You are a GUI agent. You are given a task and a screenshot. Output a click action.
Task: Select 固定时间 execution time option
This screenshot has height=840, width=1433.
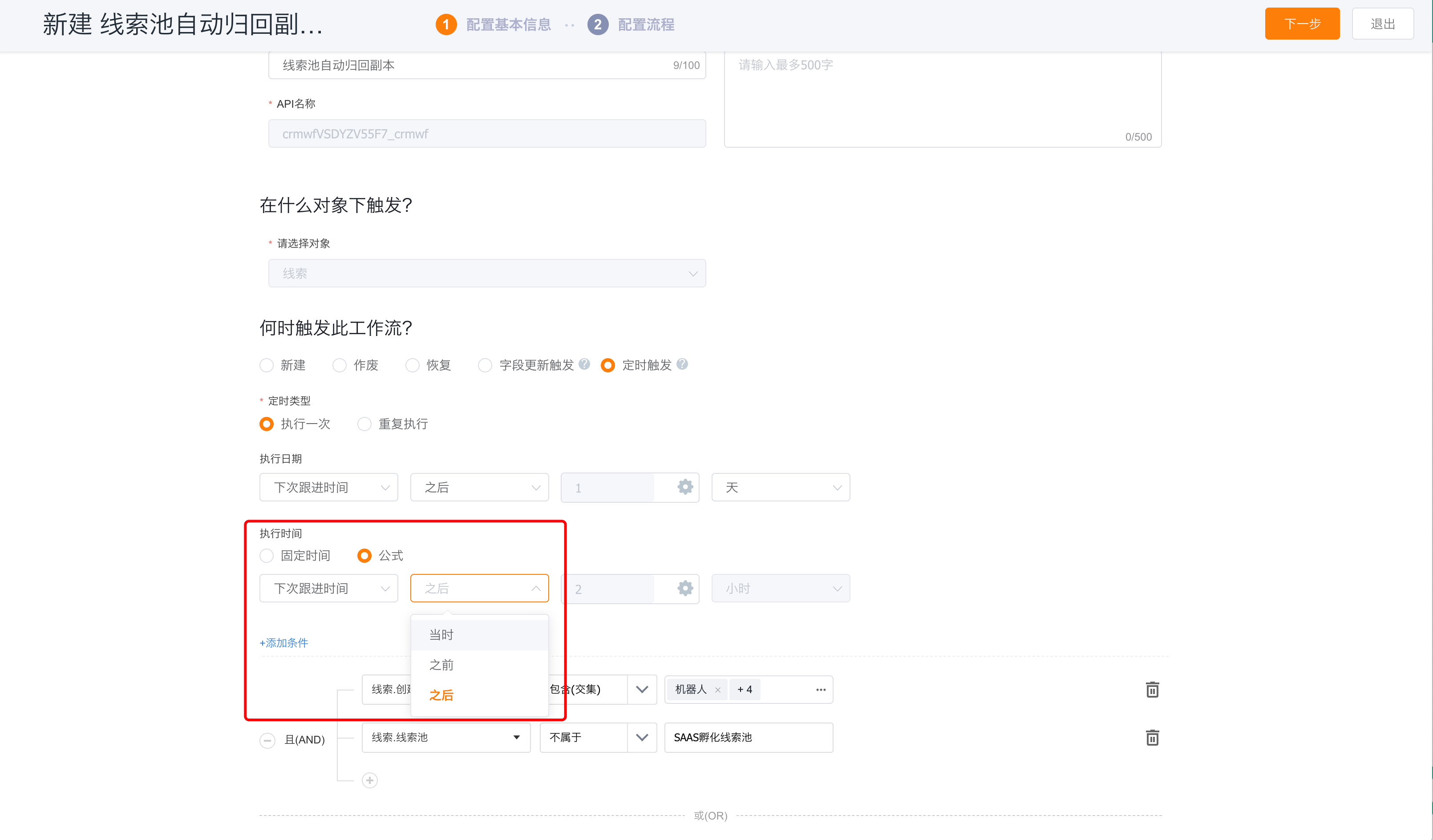[x=267, y=555]
